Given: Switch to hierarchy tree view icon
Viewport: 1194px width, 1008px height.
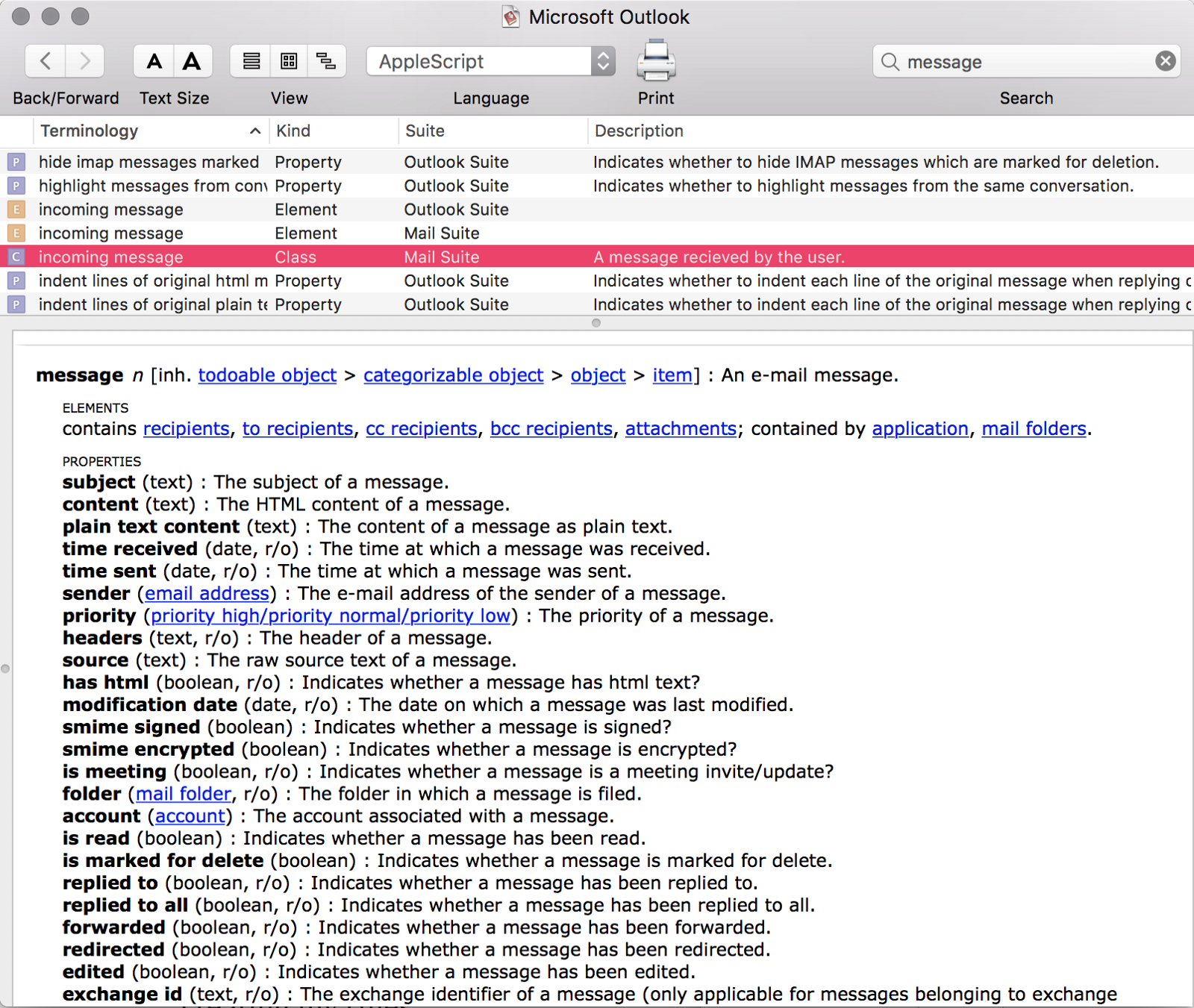Looking at the screenshot, I should [326, 61].
